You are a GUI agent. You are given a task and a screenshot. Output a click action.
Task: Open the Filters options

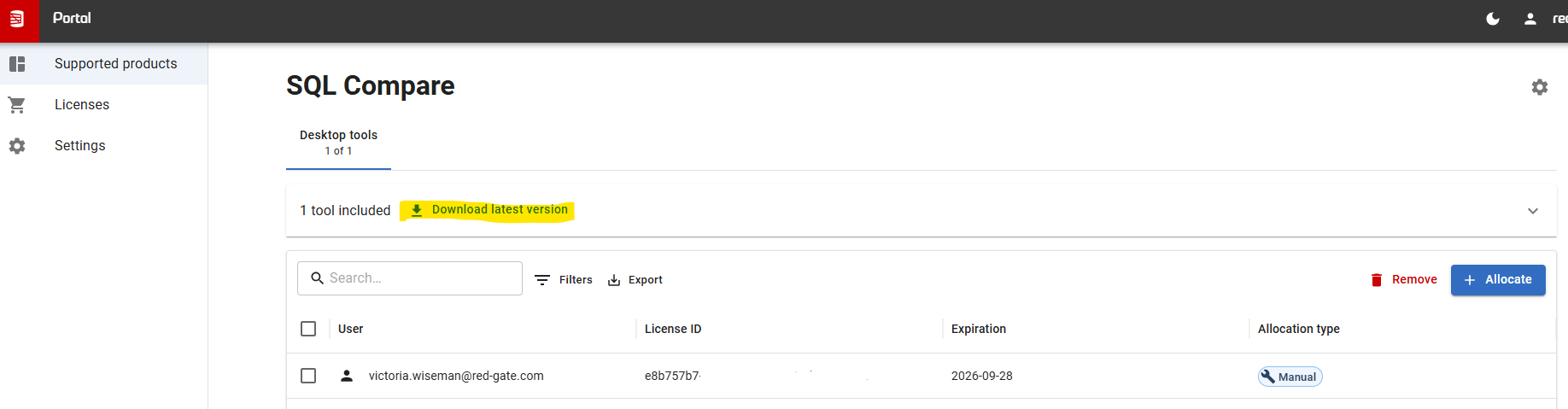point(564,280)
